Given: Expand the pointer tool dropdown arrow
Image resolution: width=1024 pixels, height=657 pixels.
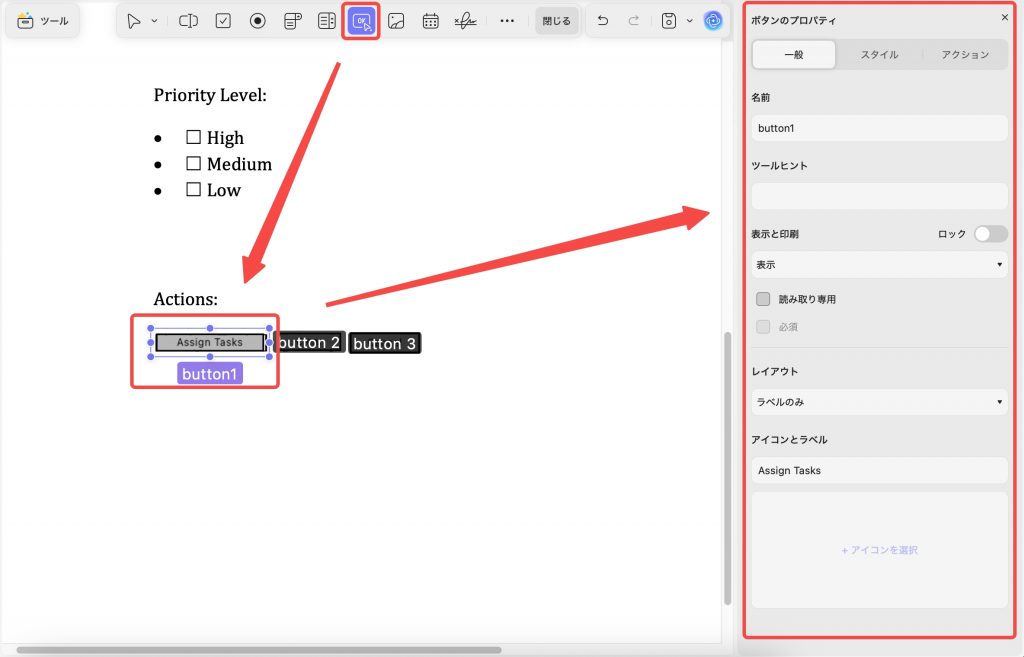Looking at the screenshot, I should (x=154, y=21).
